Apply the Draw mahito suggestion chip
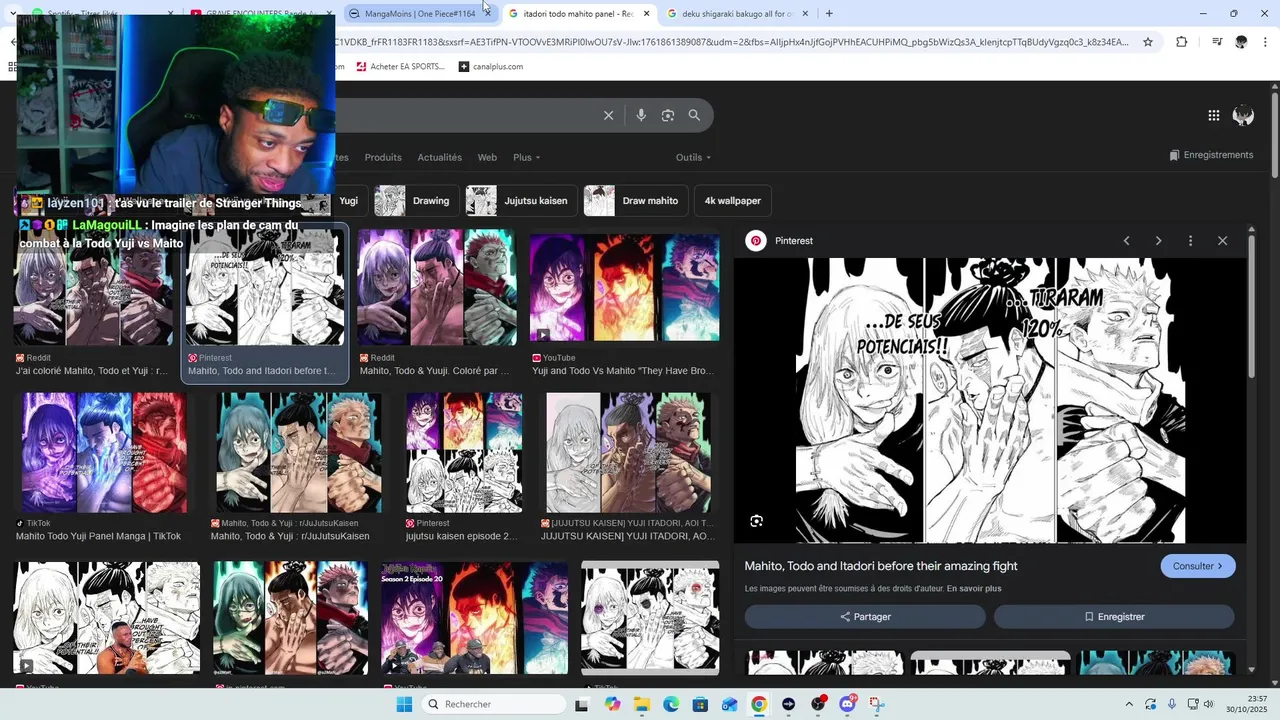 point(637,201)
